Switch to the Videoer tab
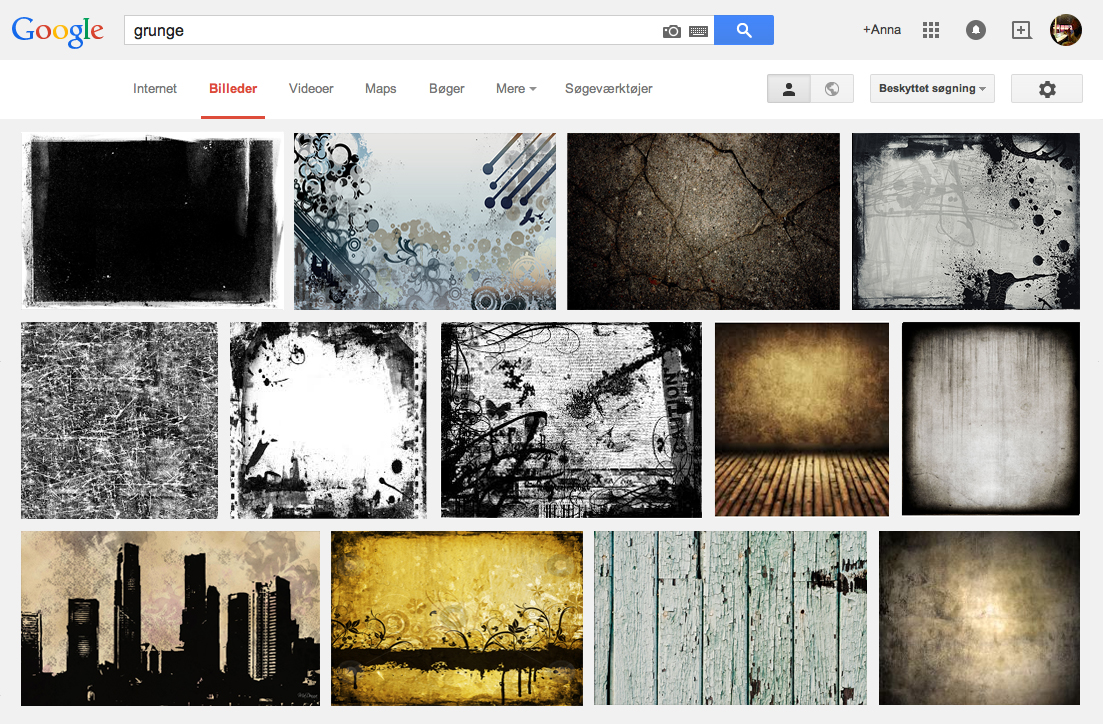Viewport: 1103px width, 724px height. (311, 89)
